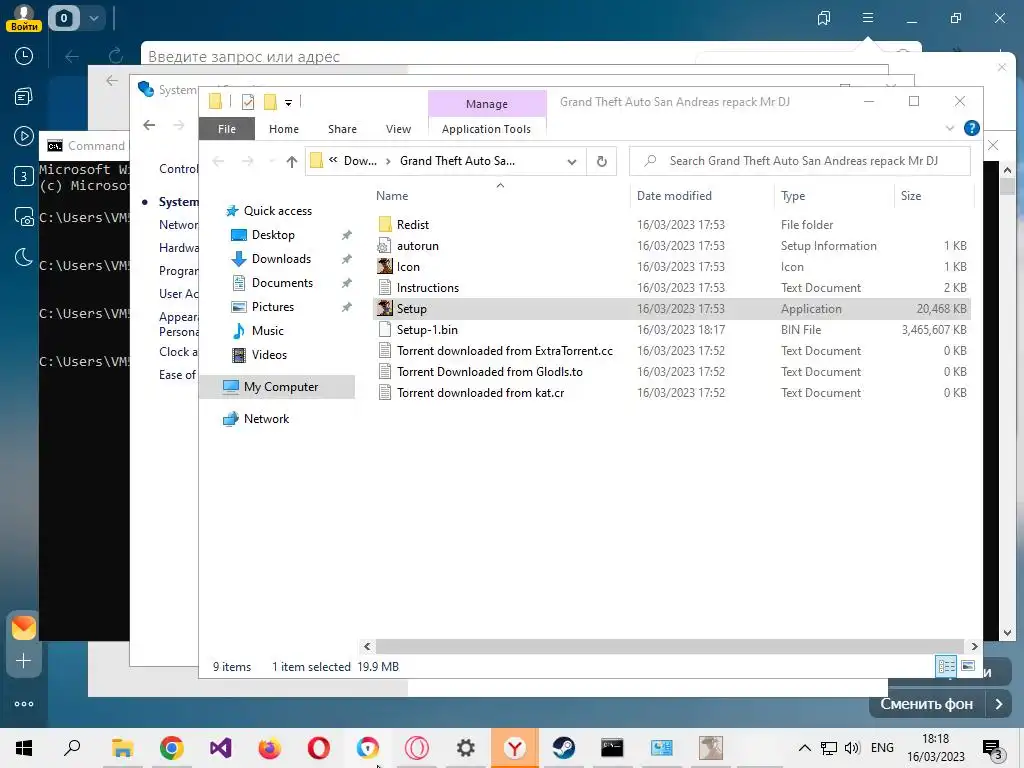Viewport: 1024px width, 768px height.
Task: Toggle night mode moon icon in sidebar
Action: [24, 257]
